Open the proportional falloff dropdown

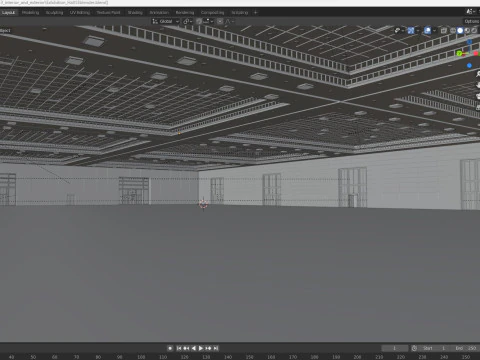coord(230,21)
